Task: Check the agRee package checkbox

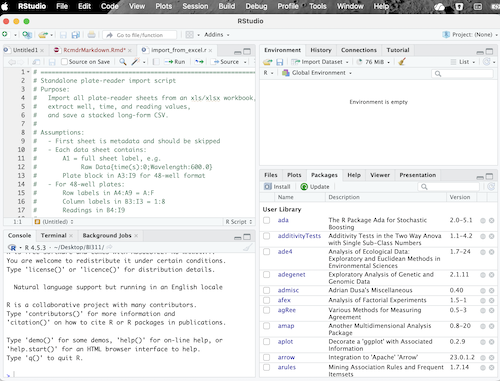Action: (x=266, y=310)
